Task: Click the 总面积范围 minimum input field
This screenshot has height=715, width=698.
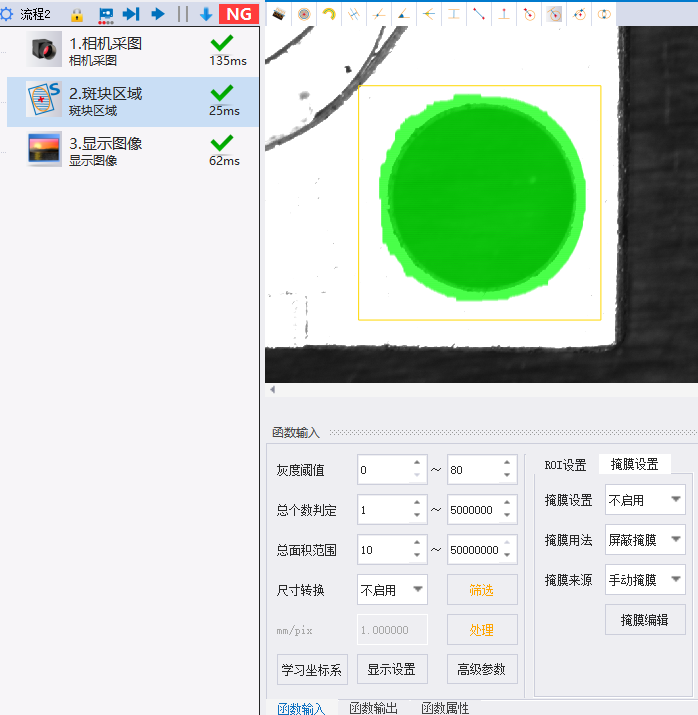Action: pyautogui.click(x=384, y=549)
